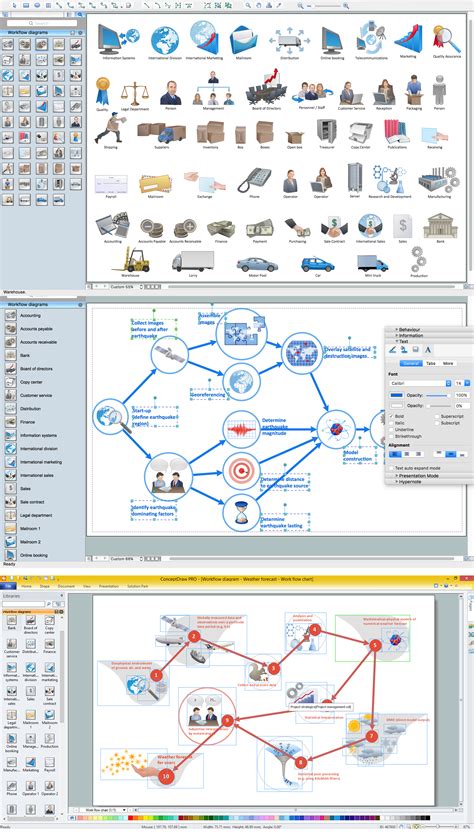Open the File menu in ConceptDraw PRO window
The width and height of the screenshot is (474, 840).
click(8, 587)
